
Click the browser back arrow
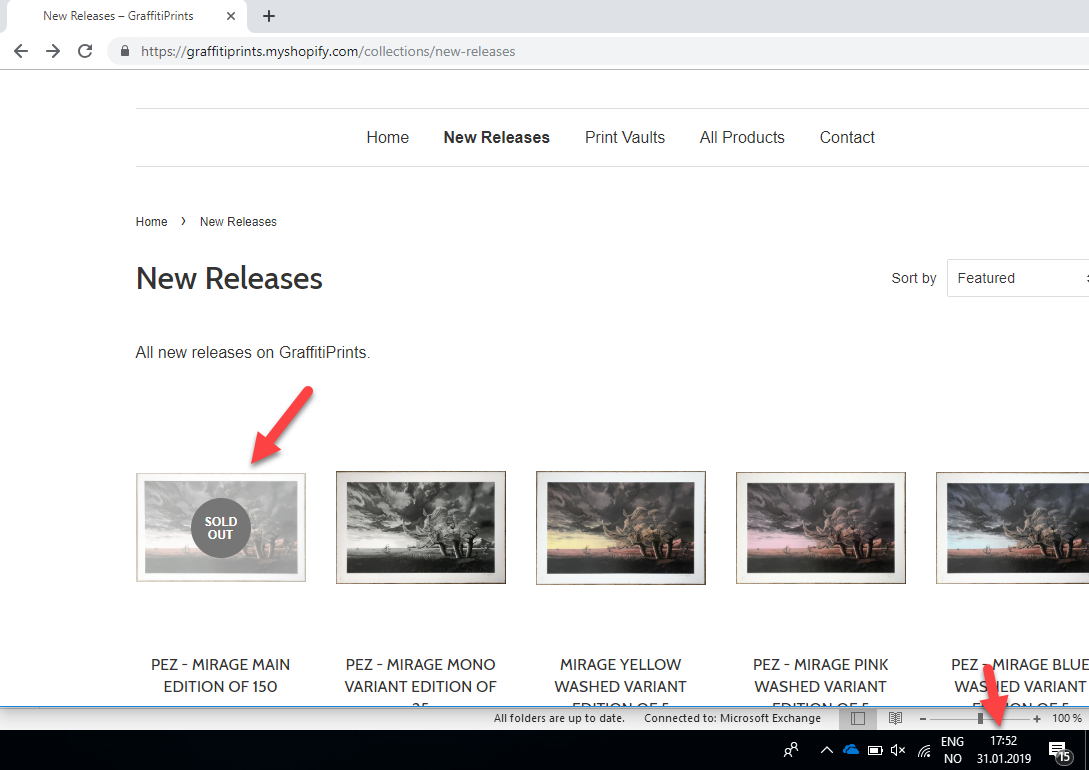tap(21, 51)
